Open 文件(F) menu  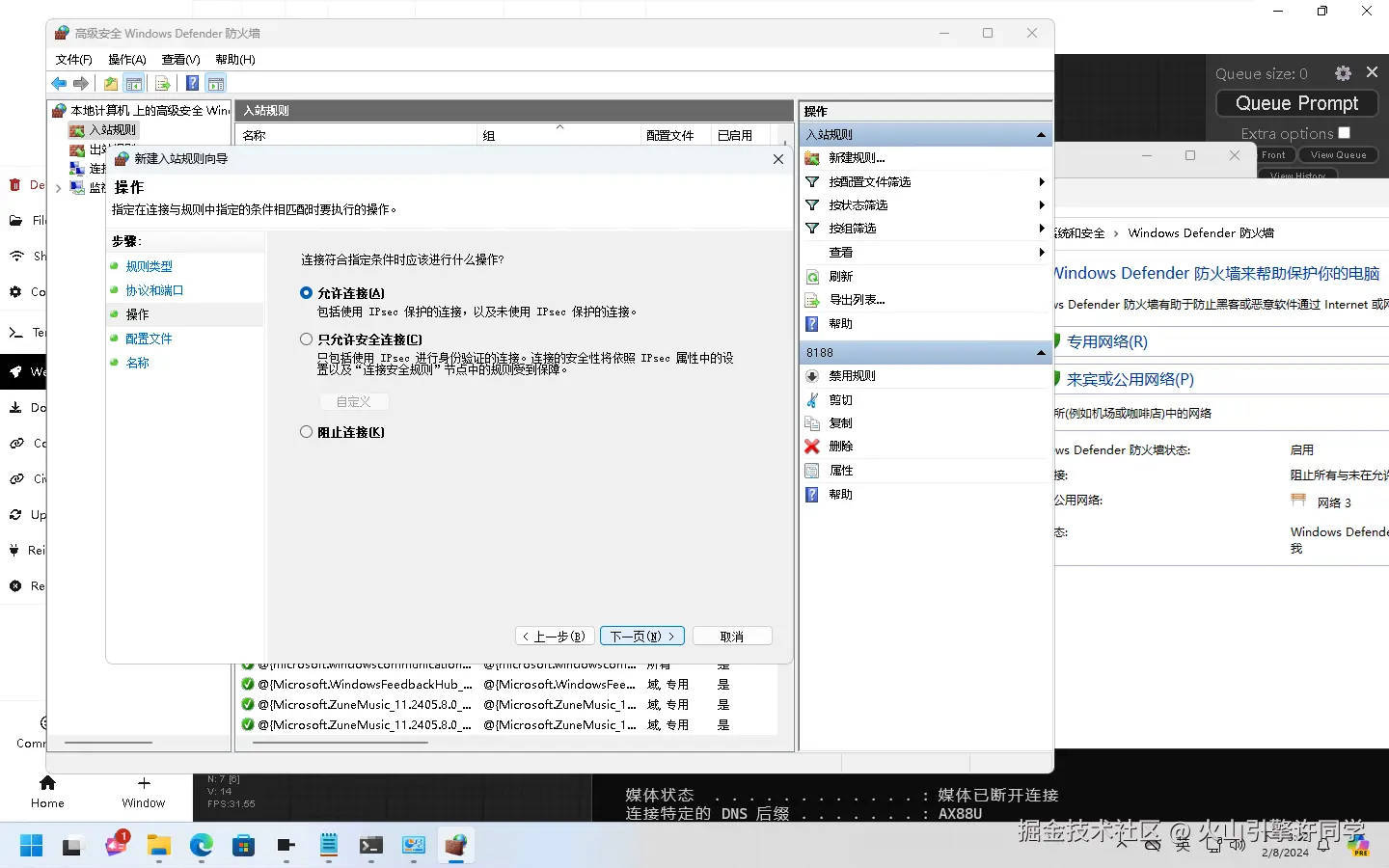pyautogui.click(x=74, y=60)
